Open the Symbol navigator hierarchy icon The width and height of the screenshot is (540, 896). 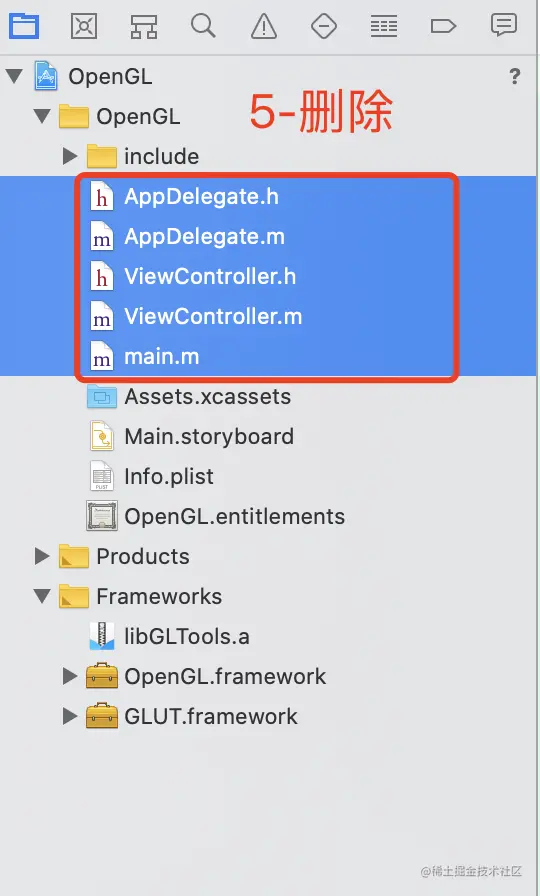tap(143, 26)
